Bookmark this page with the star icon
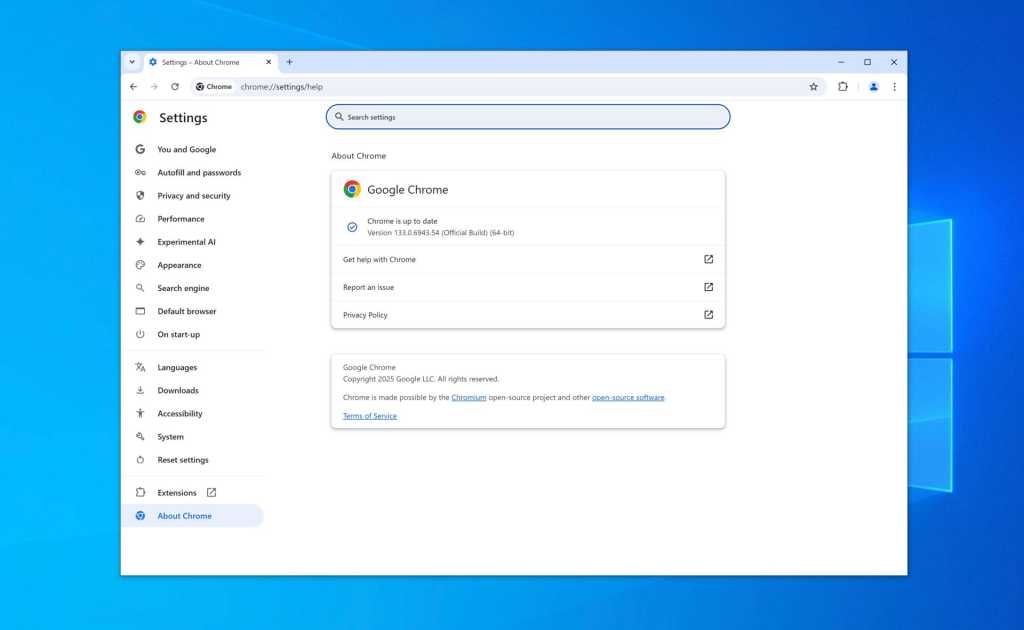 (x=813, y=87)
